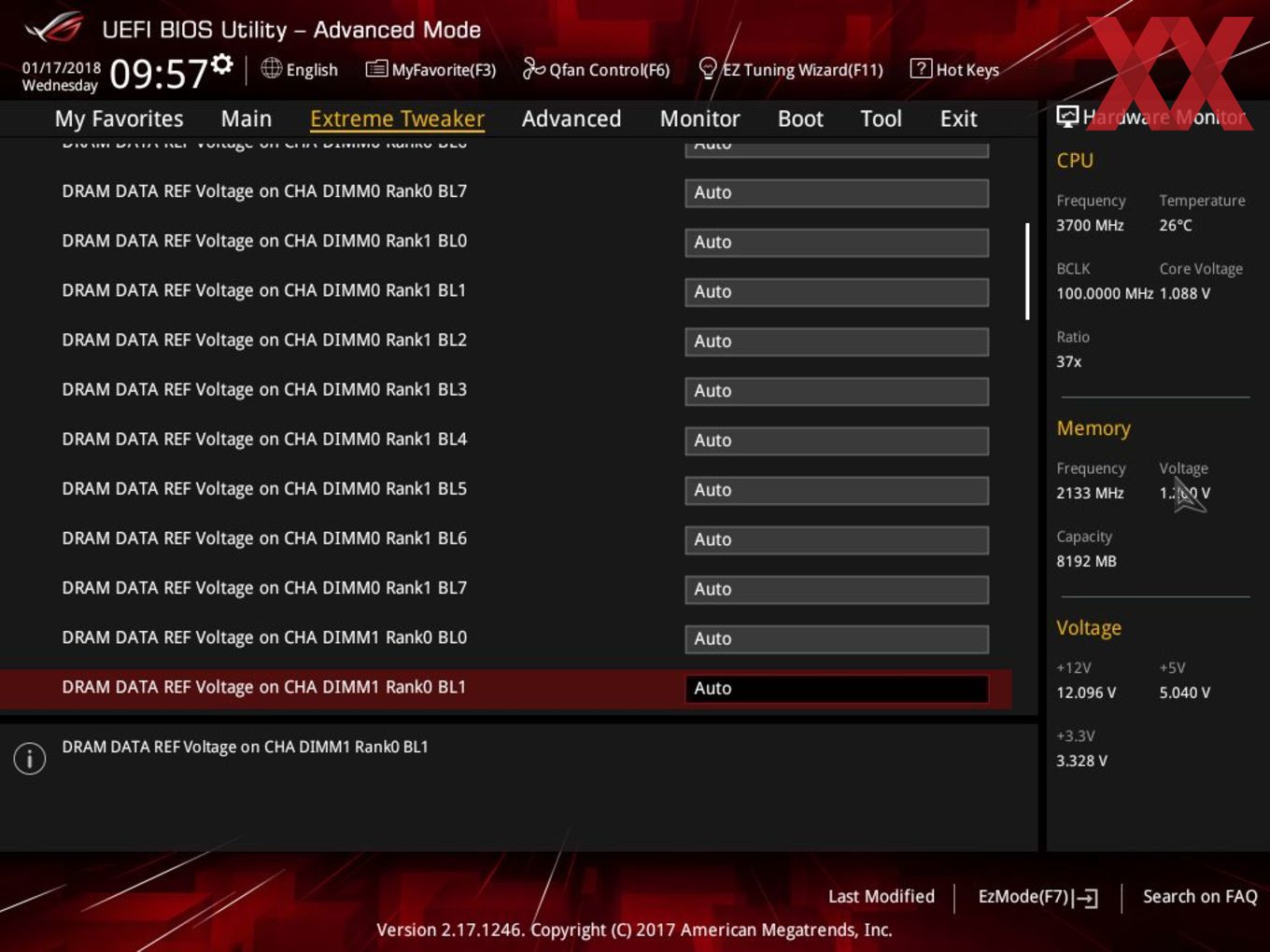The image size is (1270, 952).
Task: Open the Tool tab
Action: [x=881, y=119]
